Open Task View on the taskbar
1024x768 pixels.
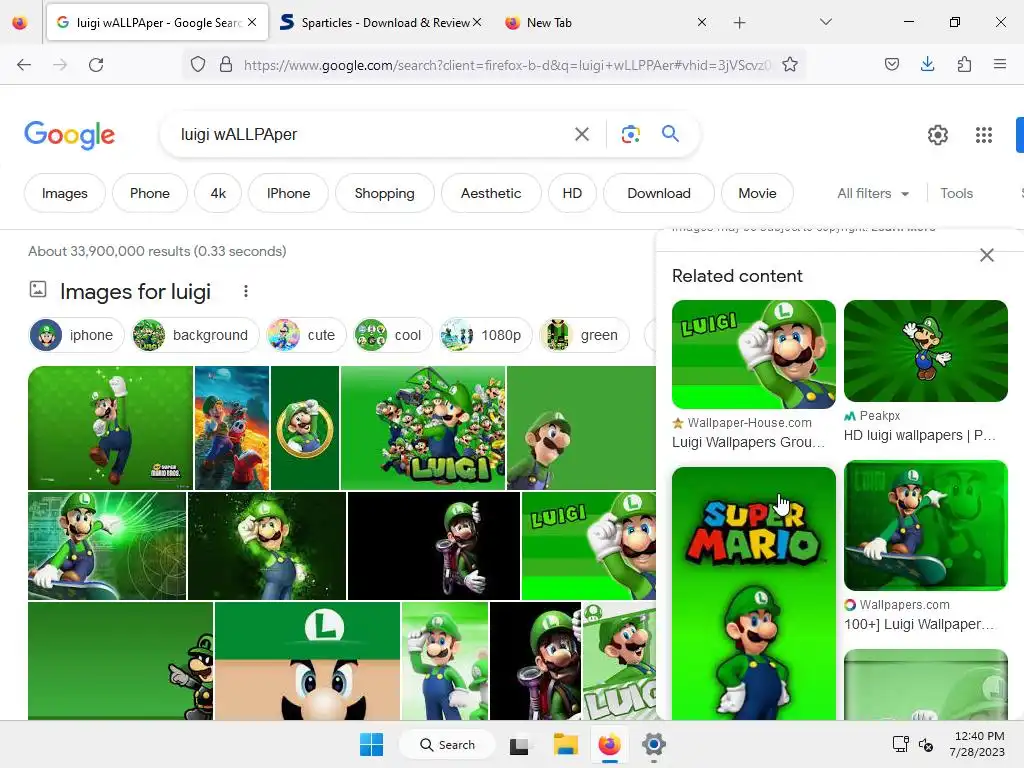point(519,745)
